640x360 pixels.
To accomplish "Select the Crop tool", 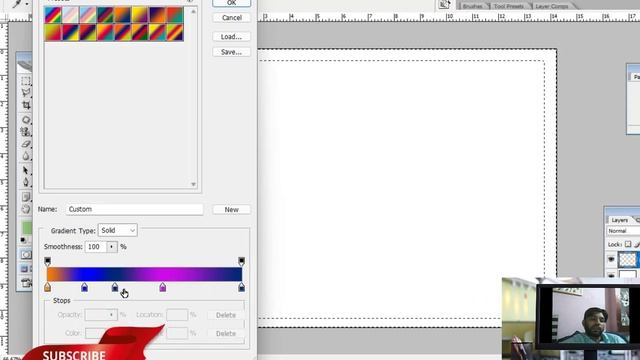I will 26,105.
